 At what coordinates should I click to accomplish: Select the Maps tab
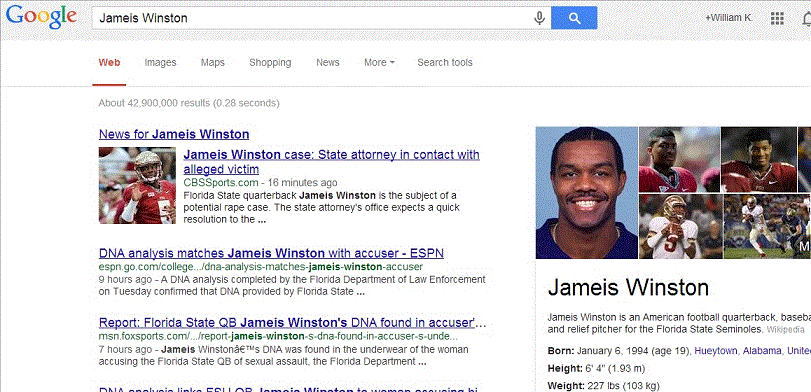pos(213,63)
